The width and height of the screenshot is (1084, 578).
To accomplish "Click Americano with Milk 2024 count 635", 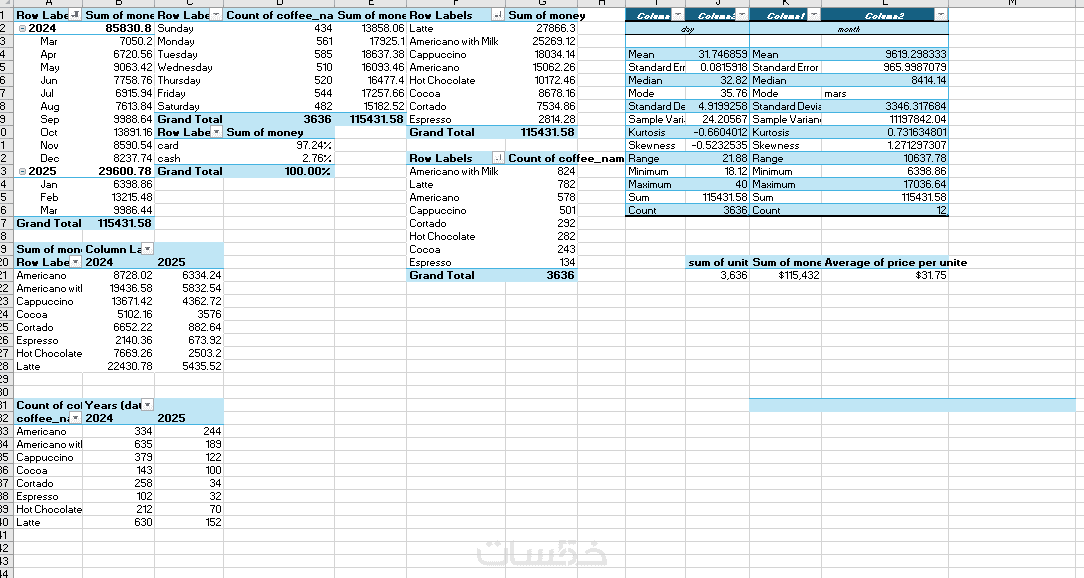I will tap(118, 445).
